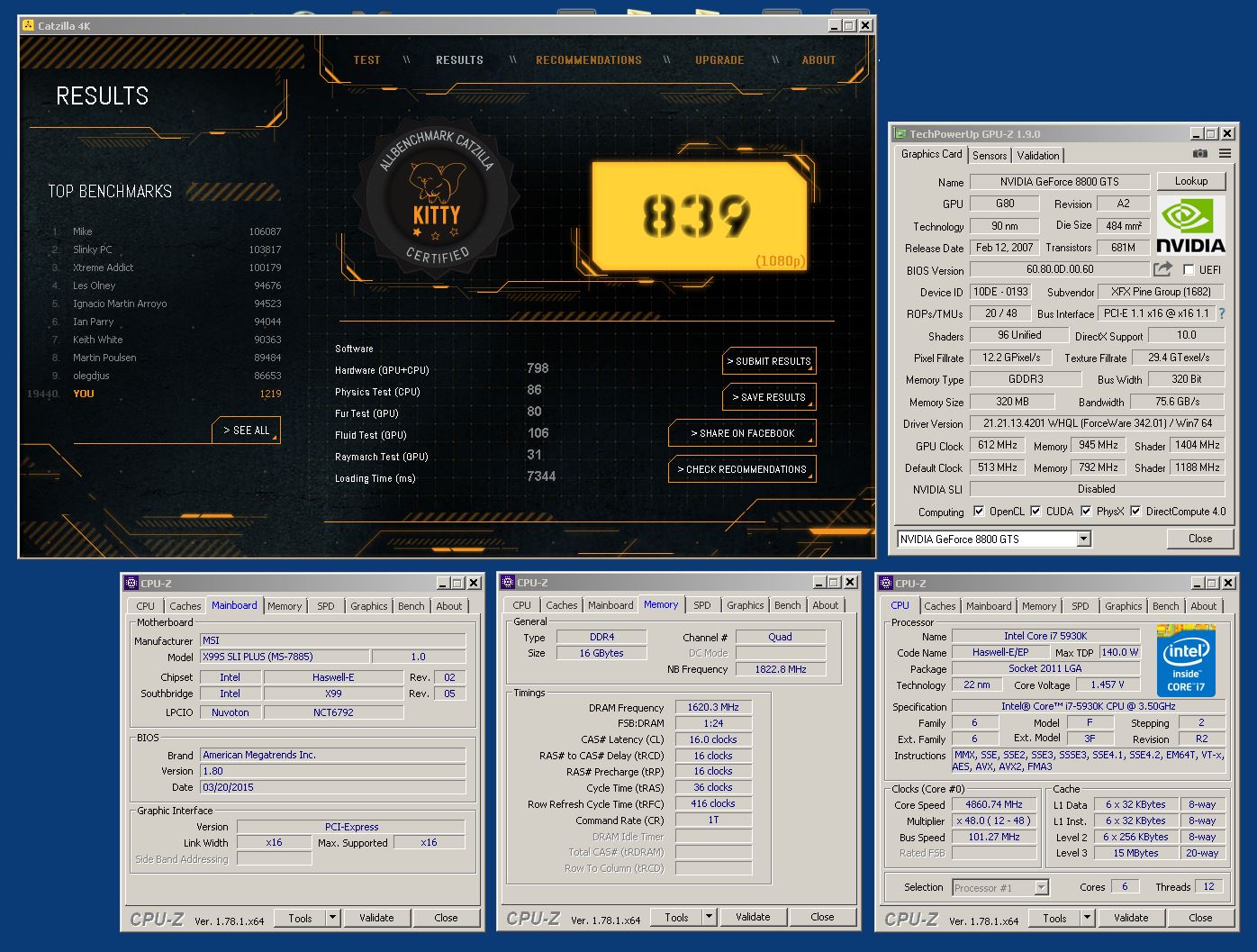
Task: Open the GPU selection dropdown in GPU-Z
Action: click(x=1083, y=539)
